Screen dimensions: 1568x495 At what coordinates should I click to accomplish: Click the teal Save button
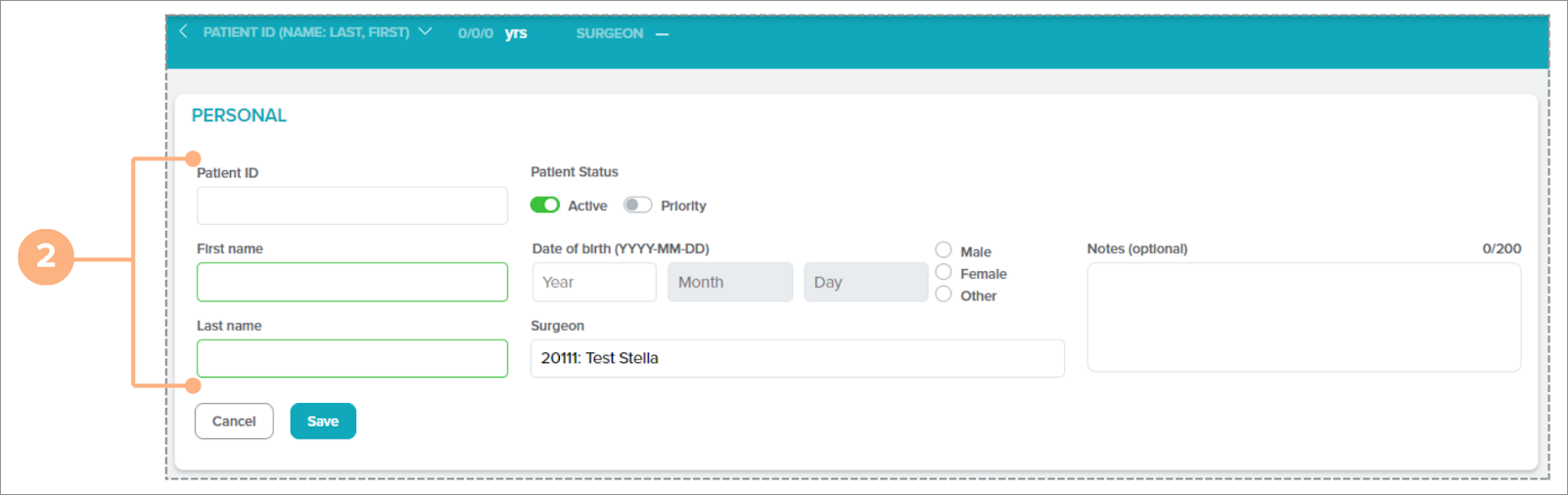click(x=323, y=422)
